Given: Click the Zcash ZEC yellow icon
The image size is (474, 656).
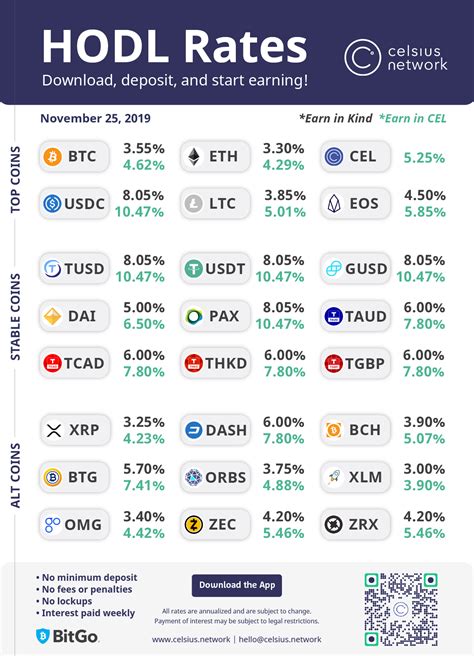Looking at the screenshot, I should (x=194, y=524).
